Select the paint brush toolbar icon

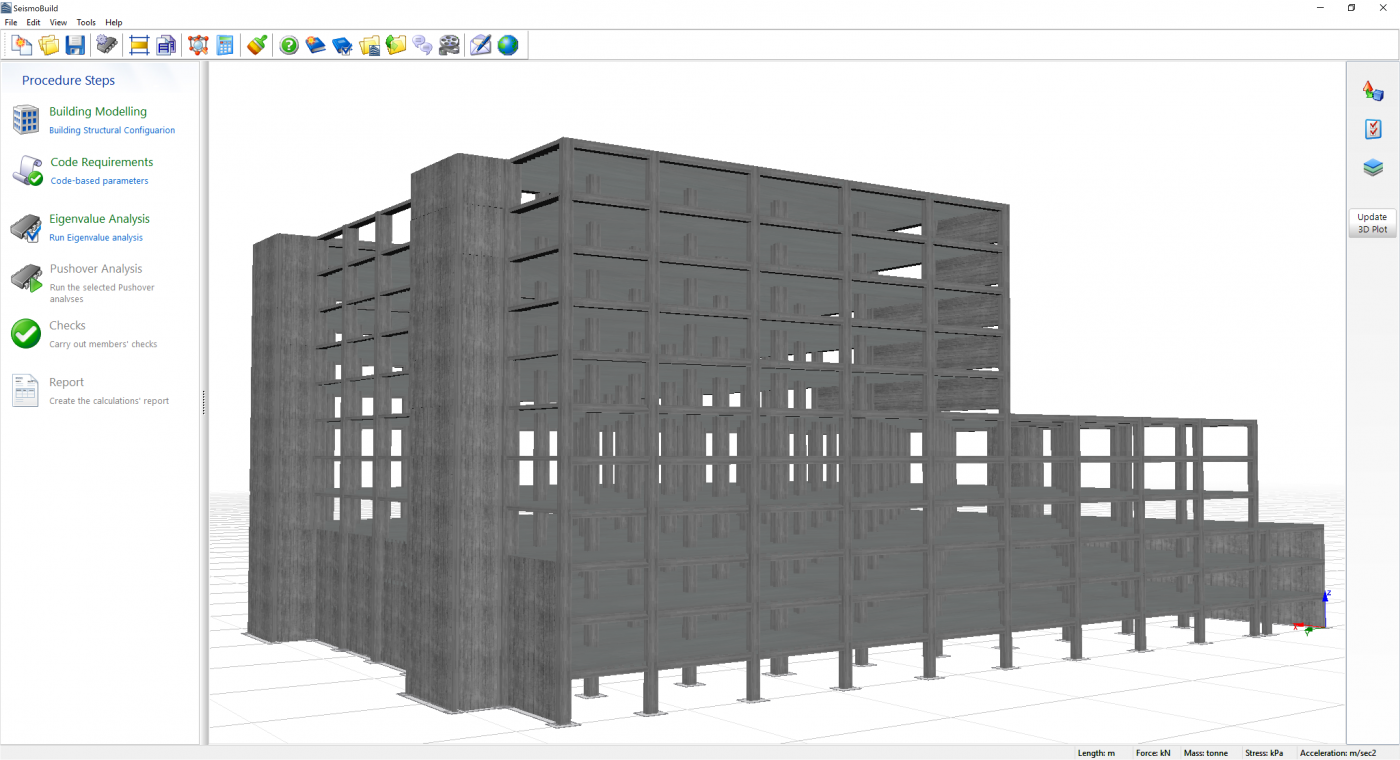tap(257, 45)
